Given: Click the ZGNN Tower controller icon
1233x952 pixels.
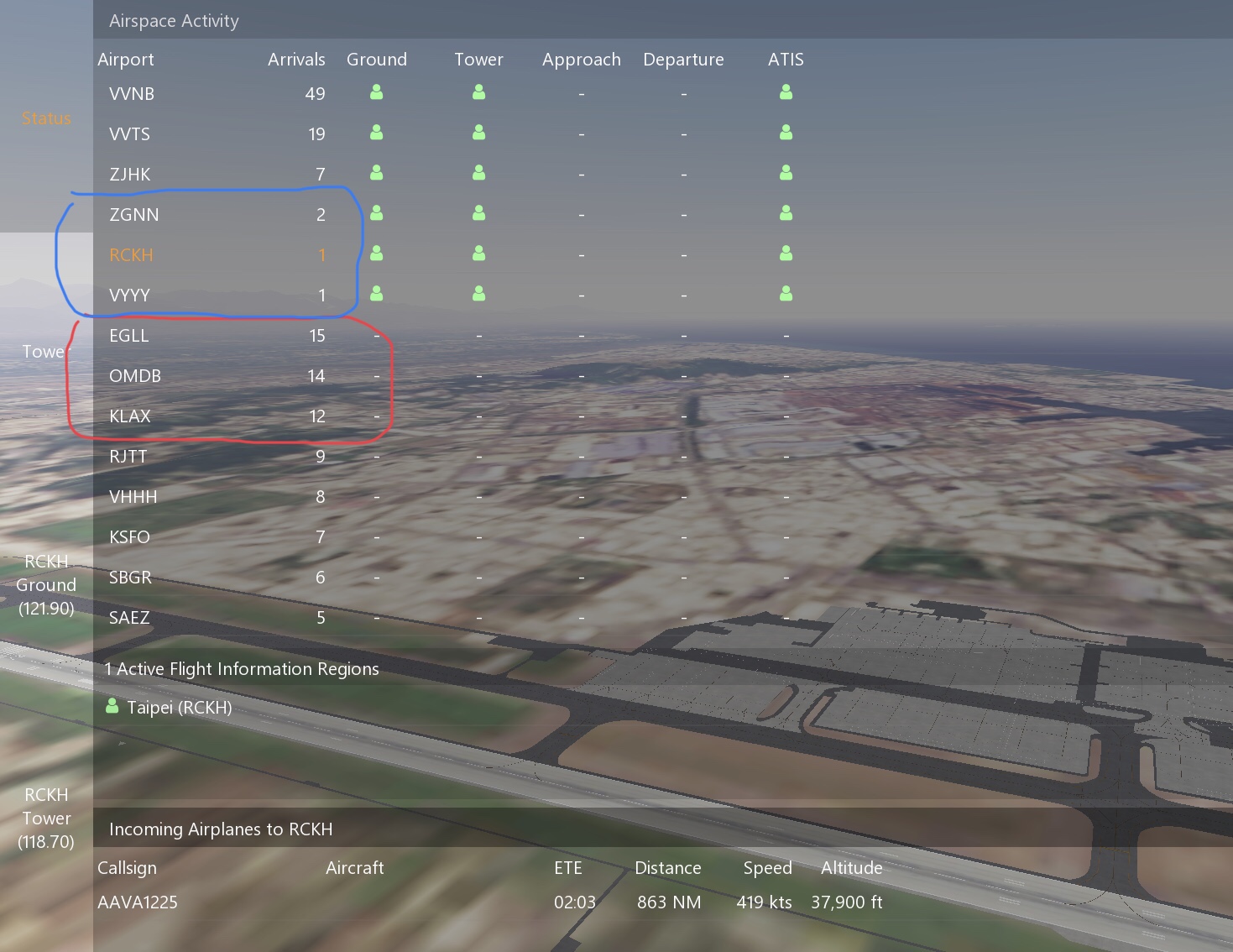Looking at the screenshot, I should click(x=479, y=213).
